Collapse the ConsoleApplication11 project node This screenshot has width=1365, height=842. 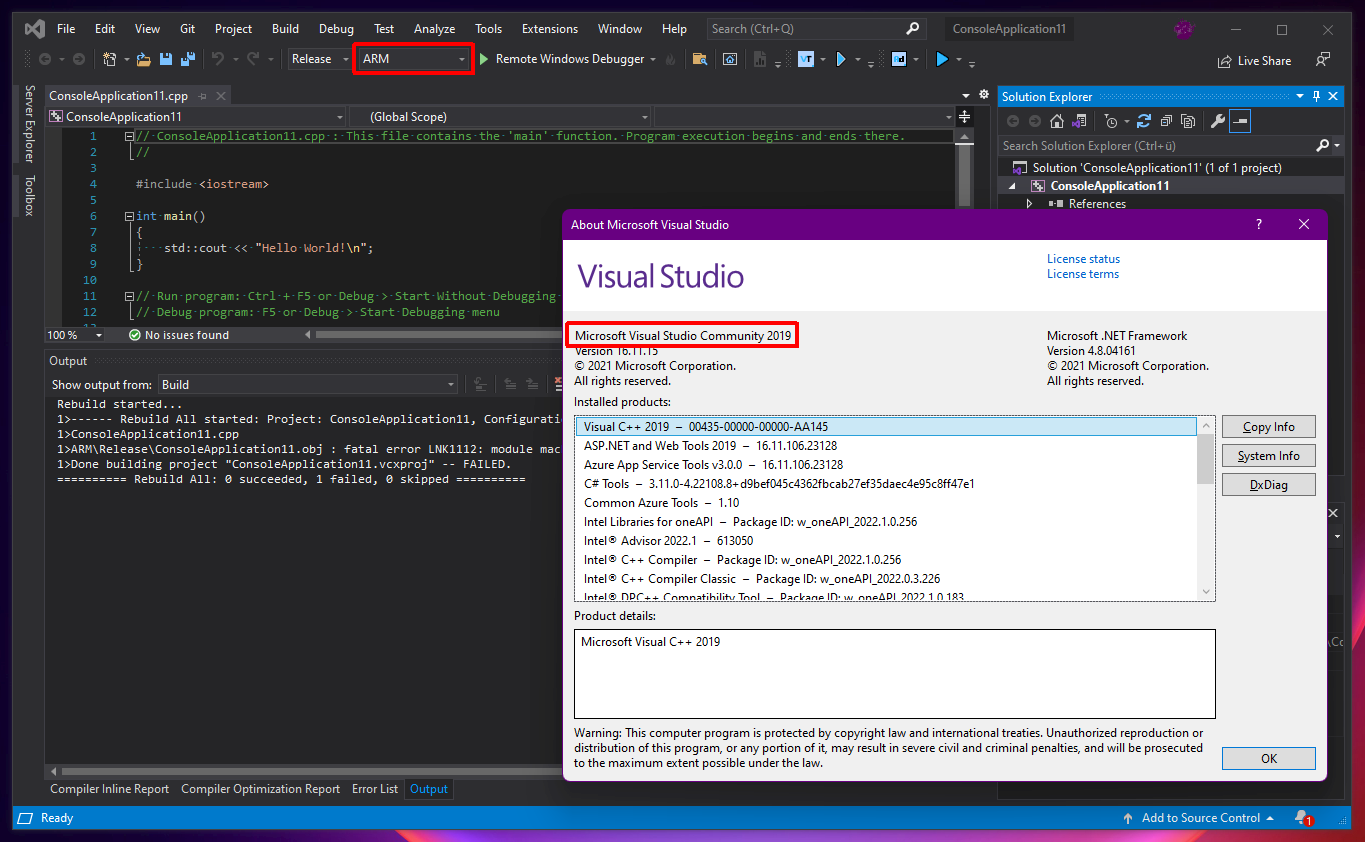click(1011, 186)
